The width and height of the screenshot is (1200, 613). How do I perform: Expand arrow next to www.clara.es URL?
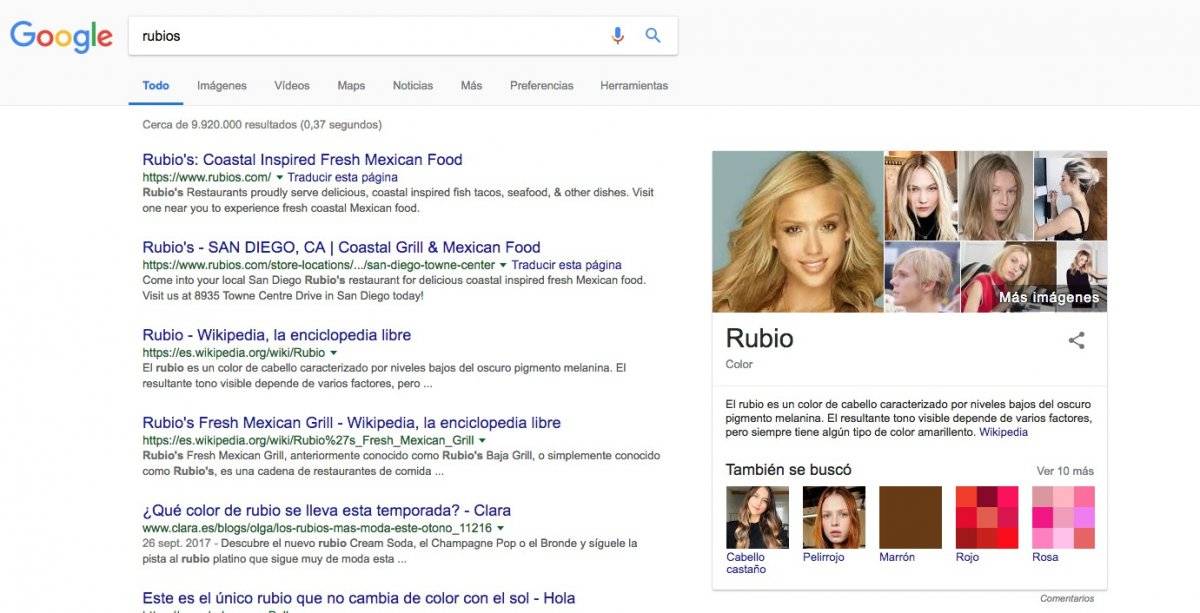point(500,528)
